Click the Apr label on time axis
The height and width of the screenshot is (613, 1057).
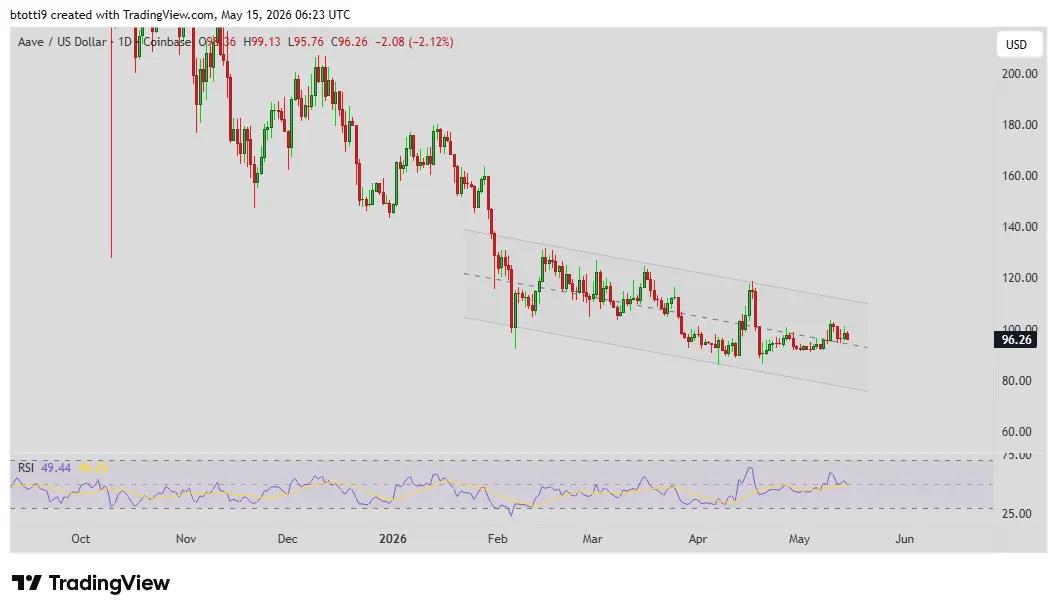698,539
